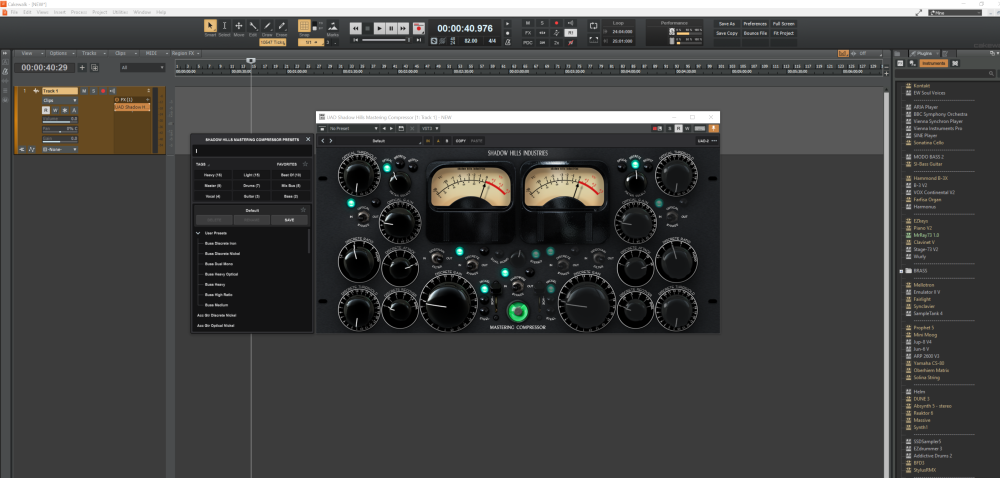Click COPY in the plugin toolbar
This screenshot has width=1000, height=478.
coord(460,141)
